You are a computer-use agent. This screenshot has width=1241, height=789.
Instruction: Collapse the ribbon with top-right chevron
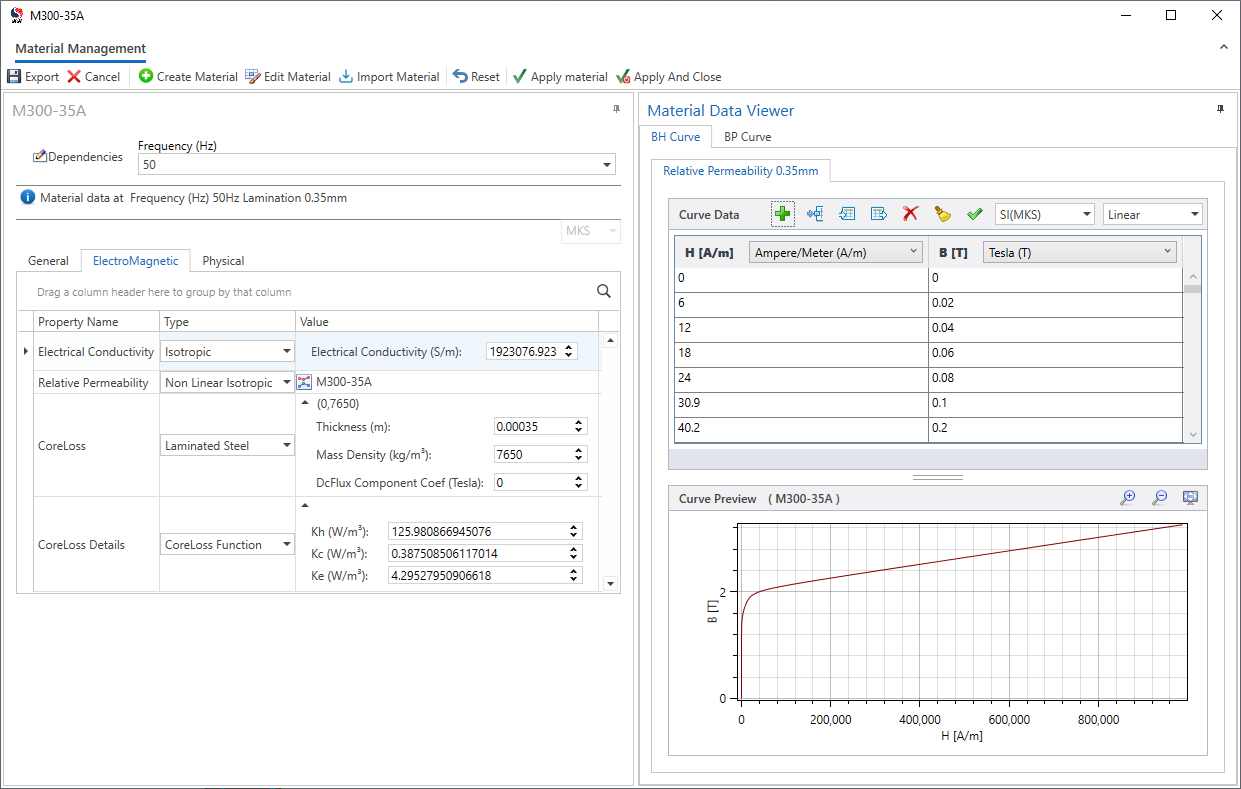(x=1223, y=47)
